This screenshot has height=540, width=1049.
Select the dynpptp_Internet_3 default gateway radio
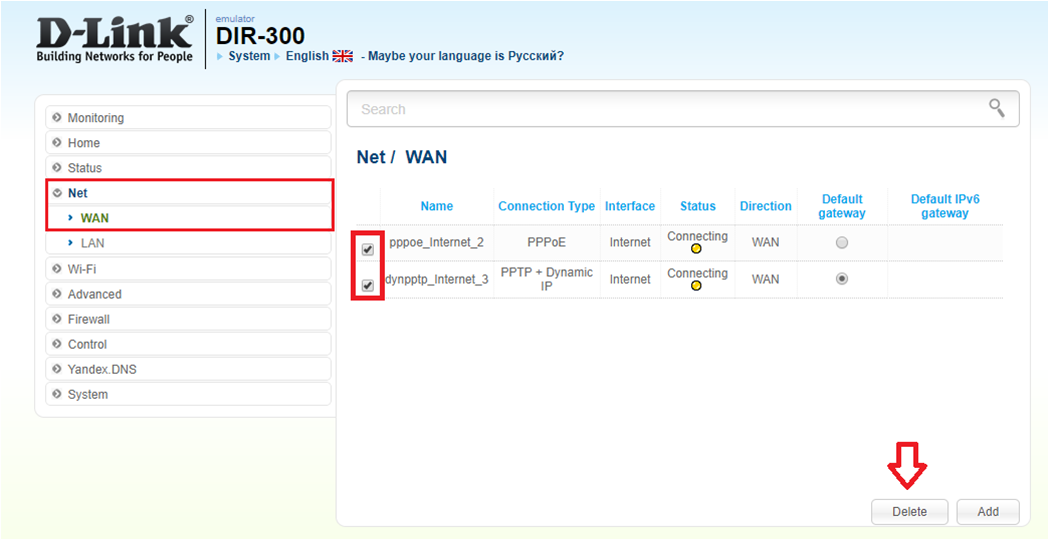point(842,279)
